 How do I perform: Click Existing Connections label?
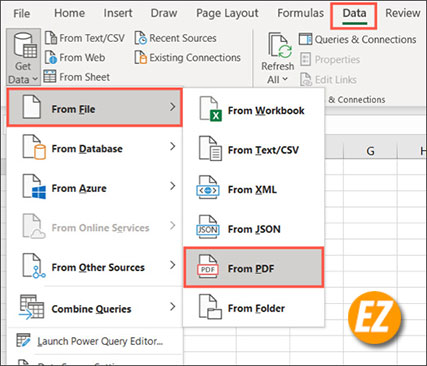coord(195,57)
